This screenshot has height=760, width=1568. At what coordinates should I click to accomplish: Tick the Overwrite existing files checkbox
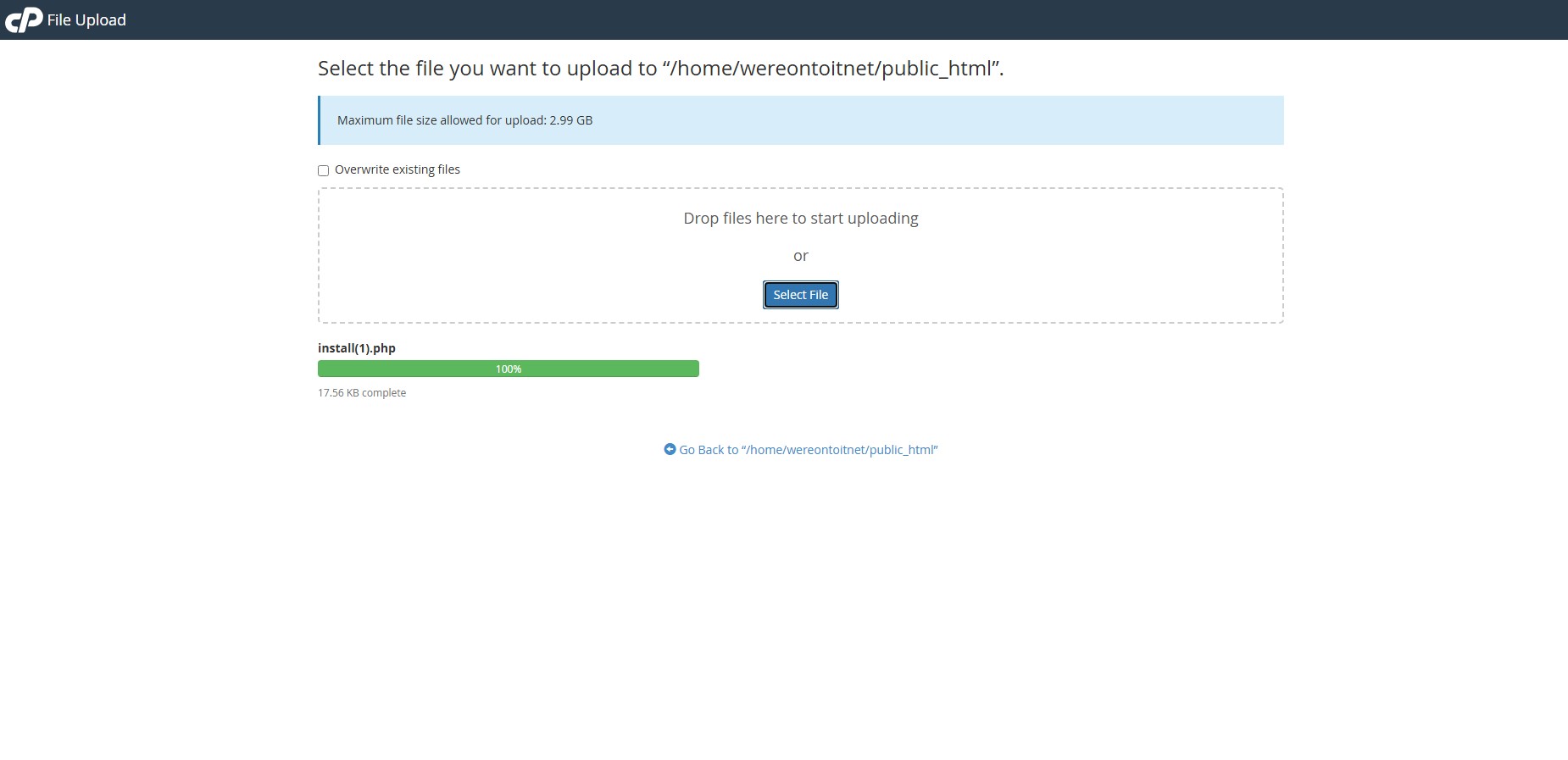pyautogui.click(x=323, y=170)
